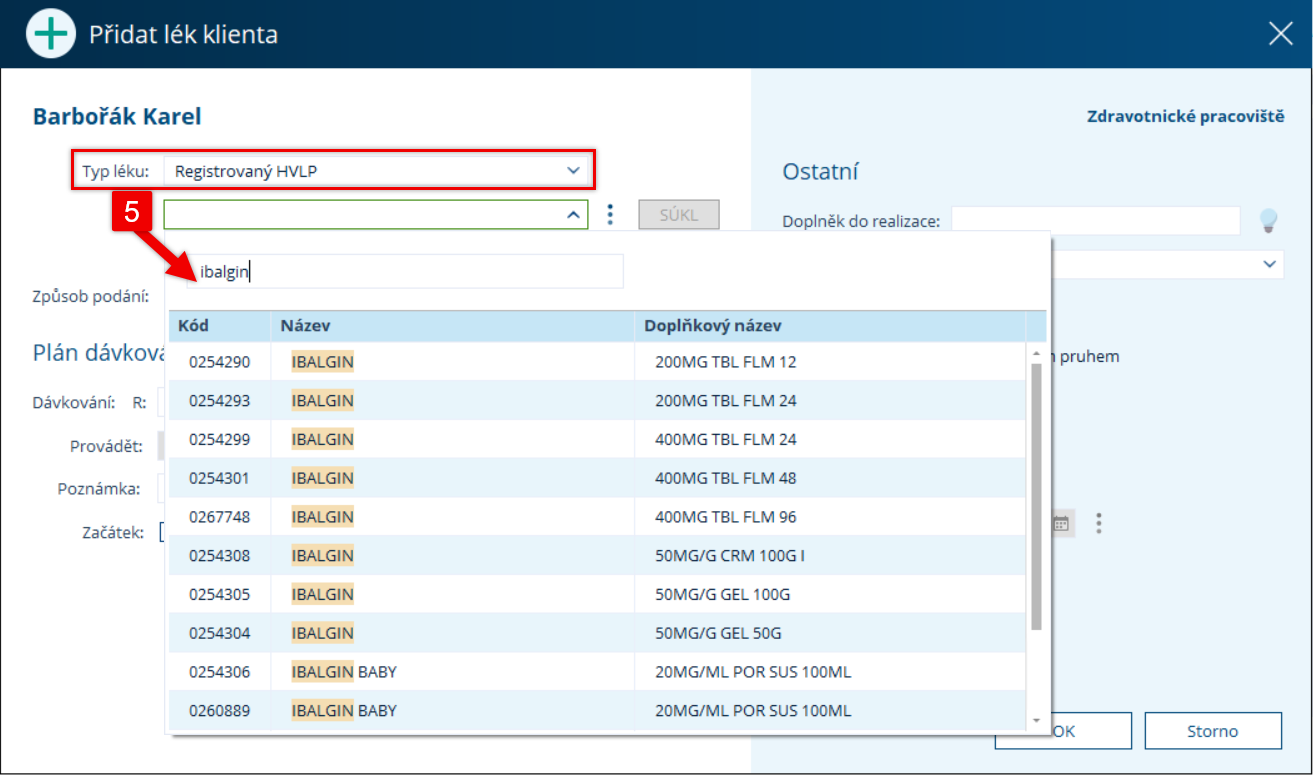Select IBALGIN 50MG/G CRM 100G I row
Image resolution: width=1313 pixels, height=775 pixels.
(597, 555)
